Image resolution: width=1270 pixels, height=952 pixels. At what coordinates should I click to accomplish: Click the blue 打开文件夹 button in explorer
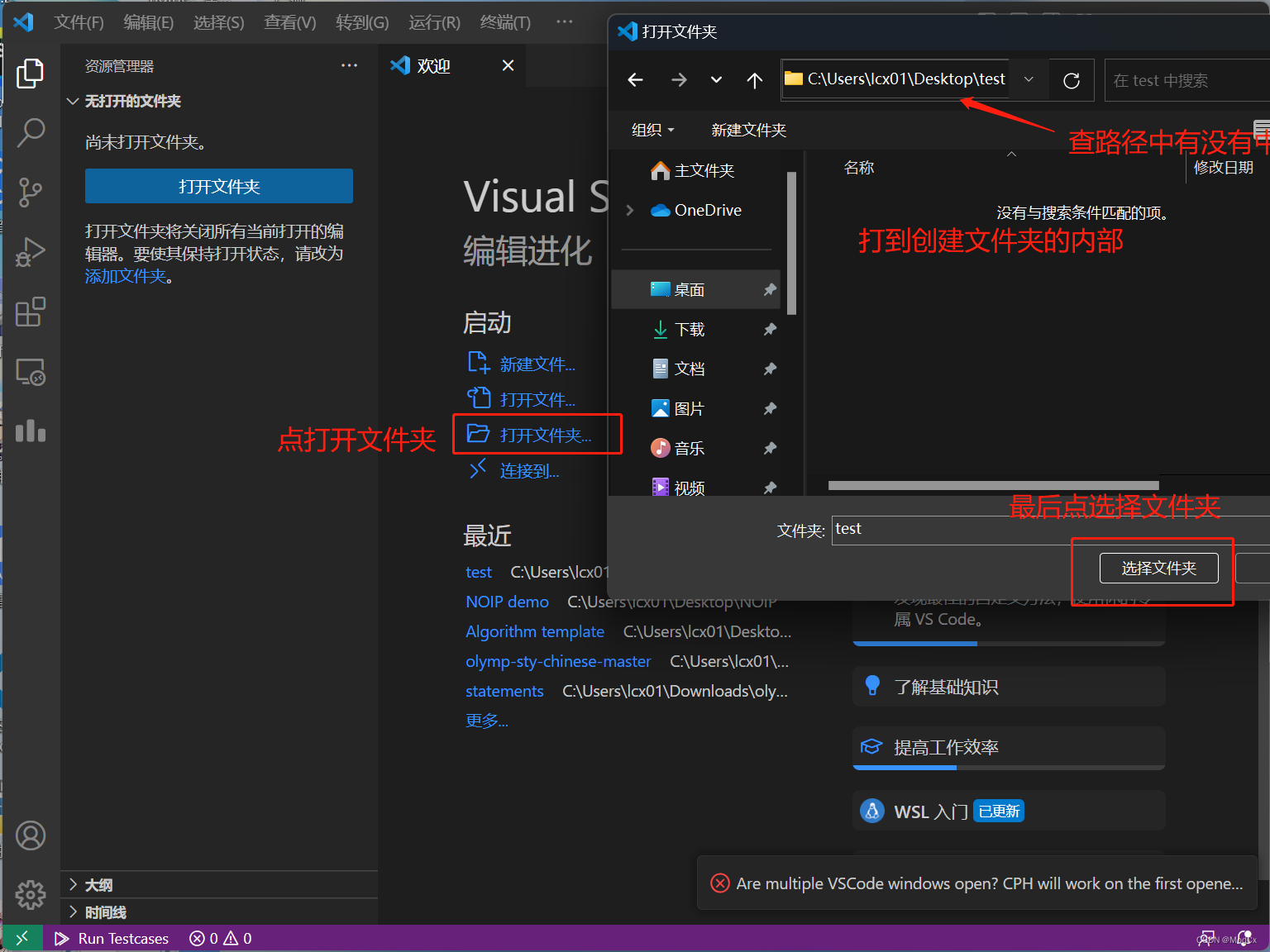point(219,186)
